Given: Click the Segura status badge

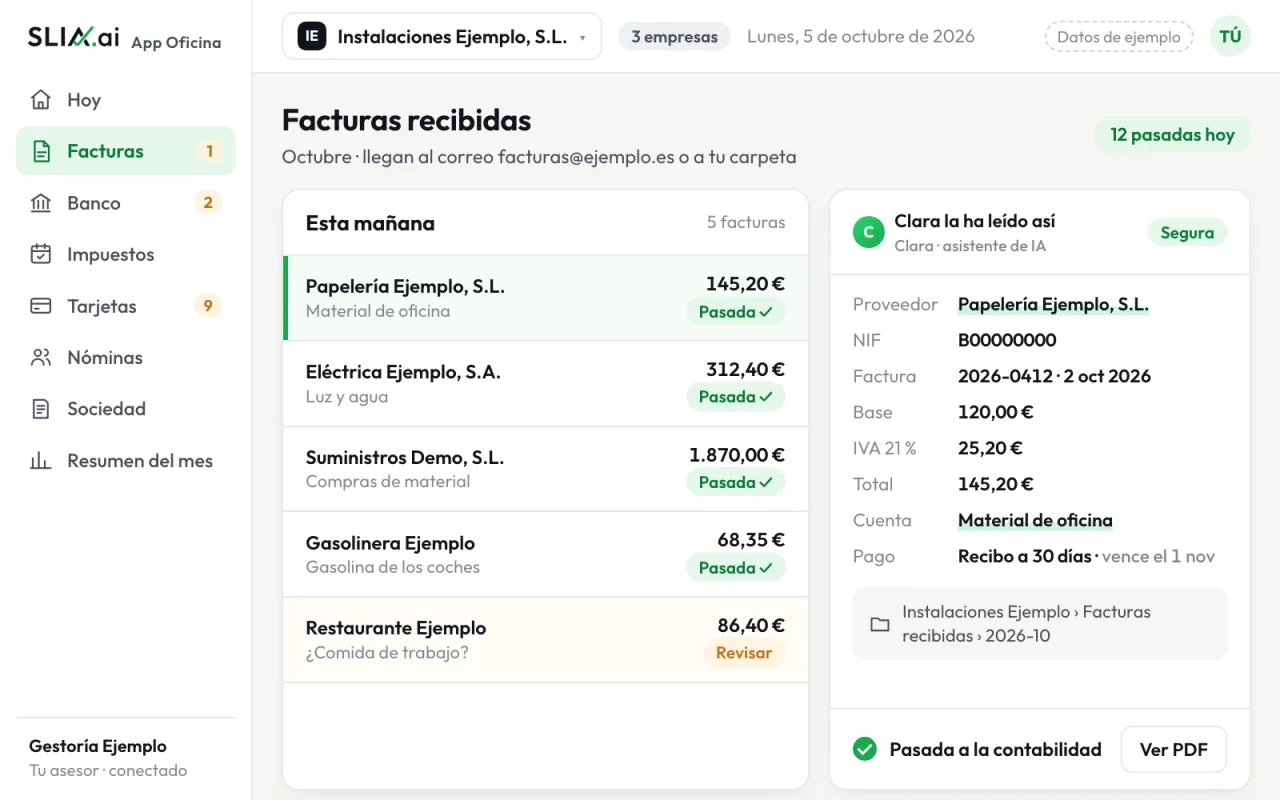Looking at the screenshot, I should point(1187,233).
